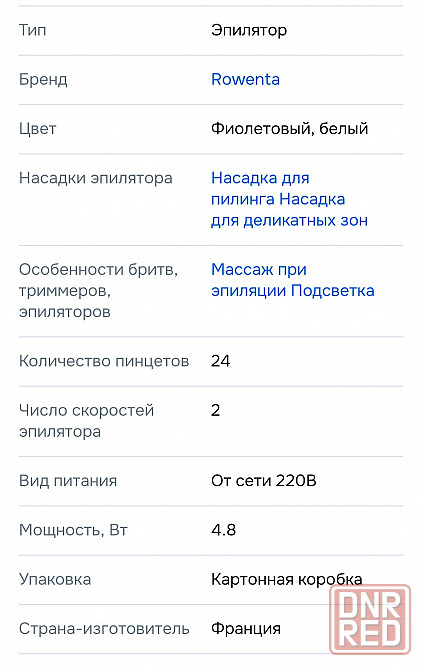This screenshot has height=670, width=422.
Task: Click the Вид питания label
Action: (x=67, y=481)
